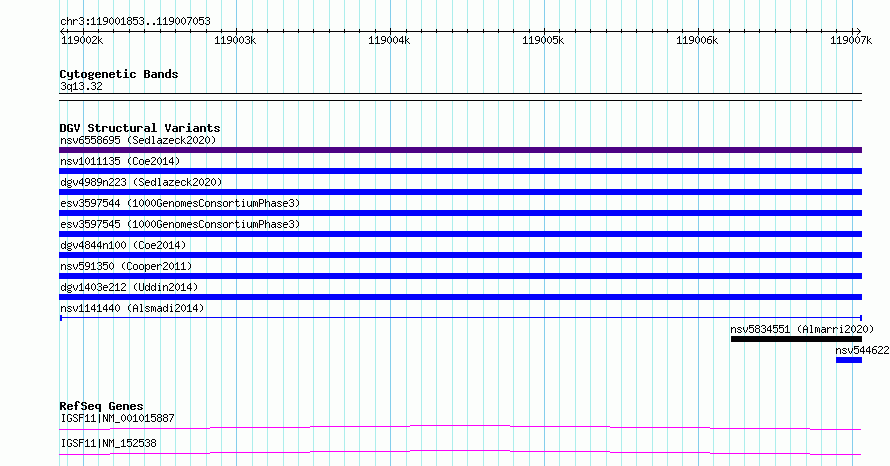The height and width of the screenshot is (466, 890).
Task: Click the dgv1403e212 (Uddin2014) label
Action: coord(129,287)
